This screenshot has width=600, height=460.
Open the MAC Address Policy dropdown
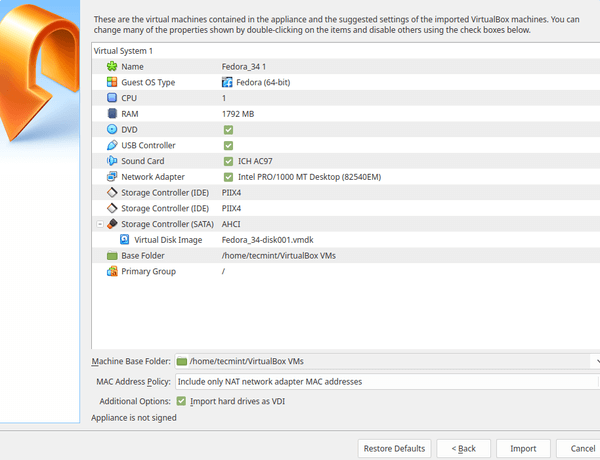pyautogui.click(x=386, y=382)
